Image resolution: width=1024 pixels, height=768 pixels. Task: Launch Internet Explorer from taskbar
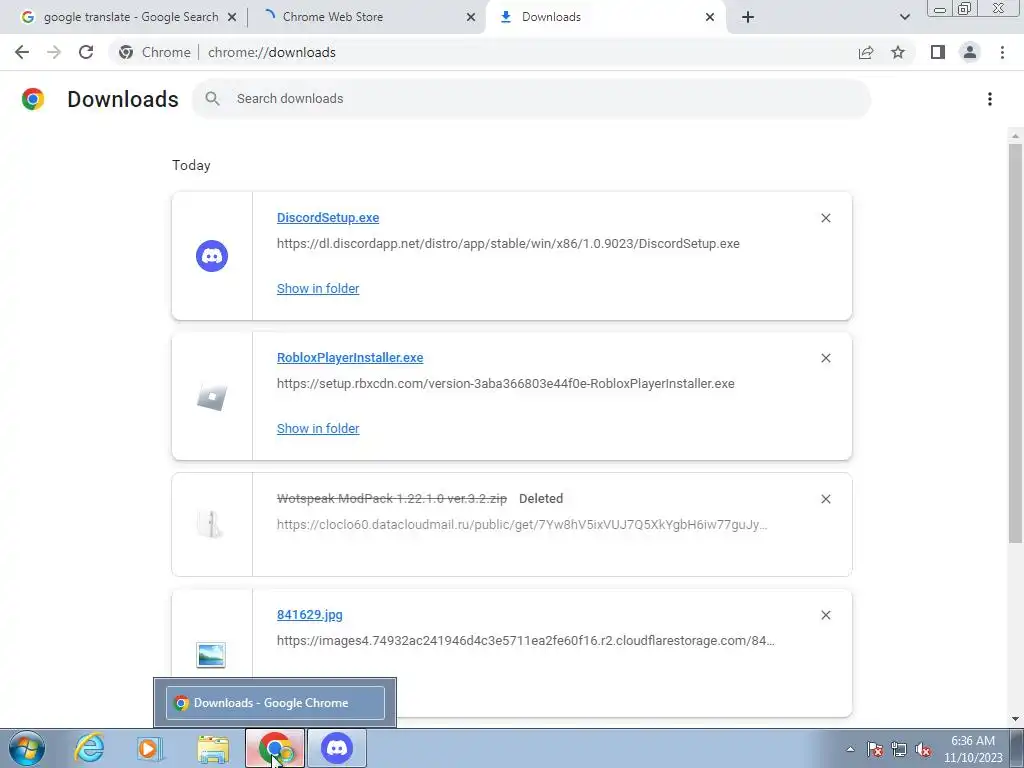click(89, 748)
